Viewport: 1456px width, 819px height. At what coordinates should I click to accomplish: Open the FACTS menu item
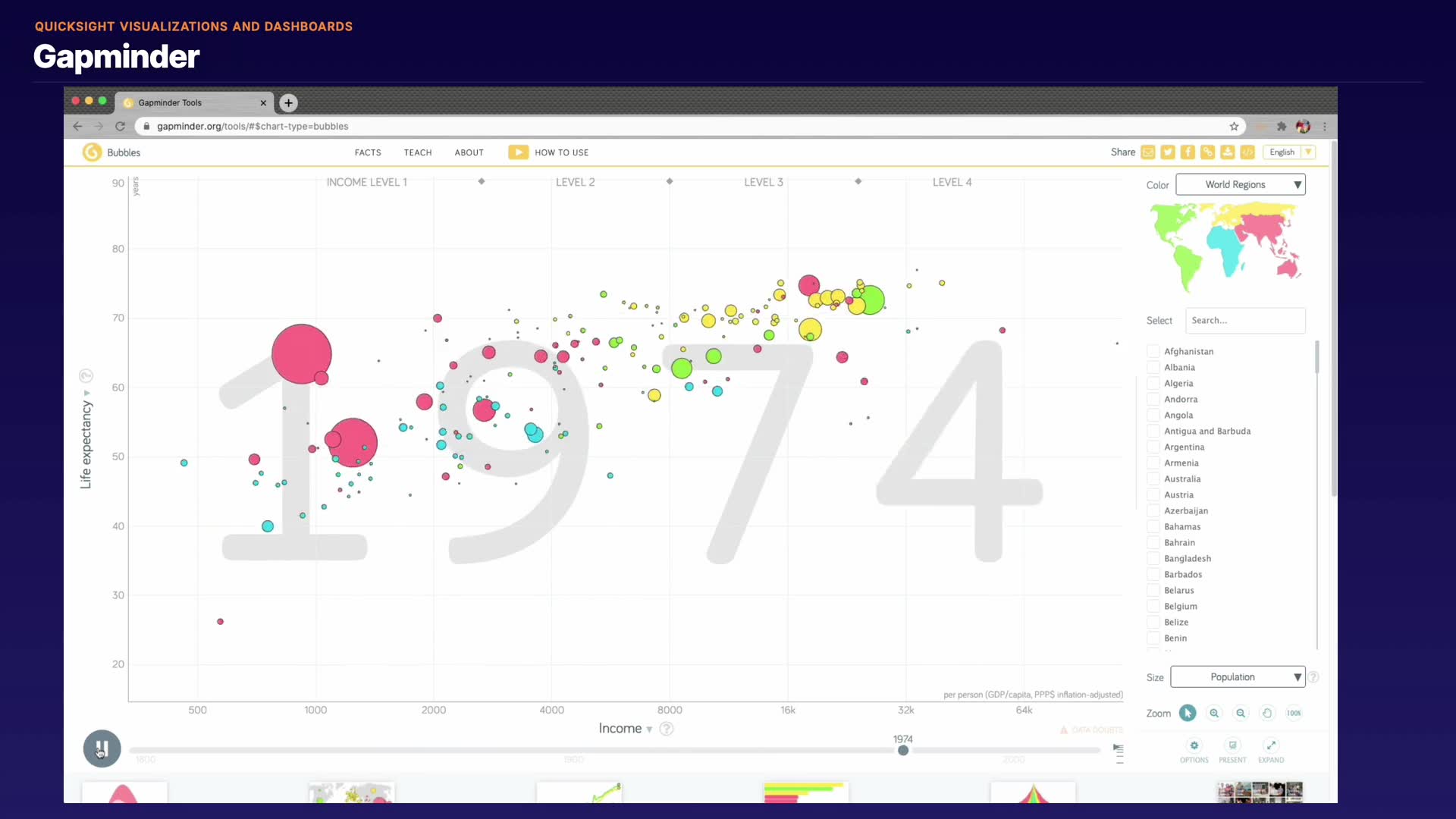click(368, 152)
